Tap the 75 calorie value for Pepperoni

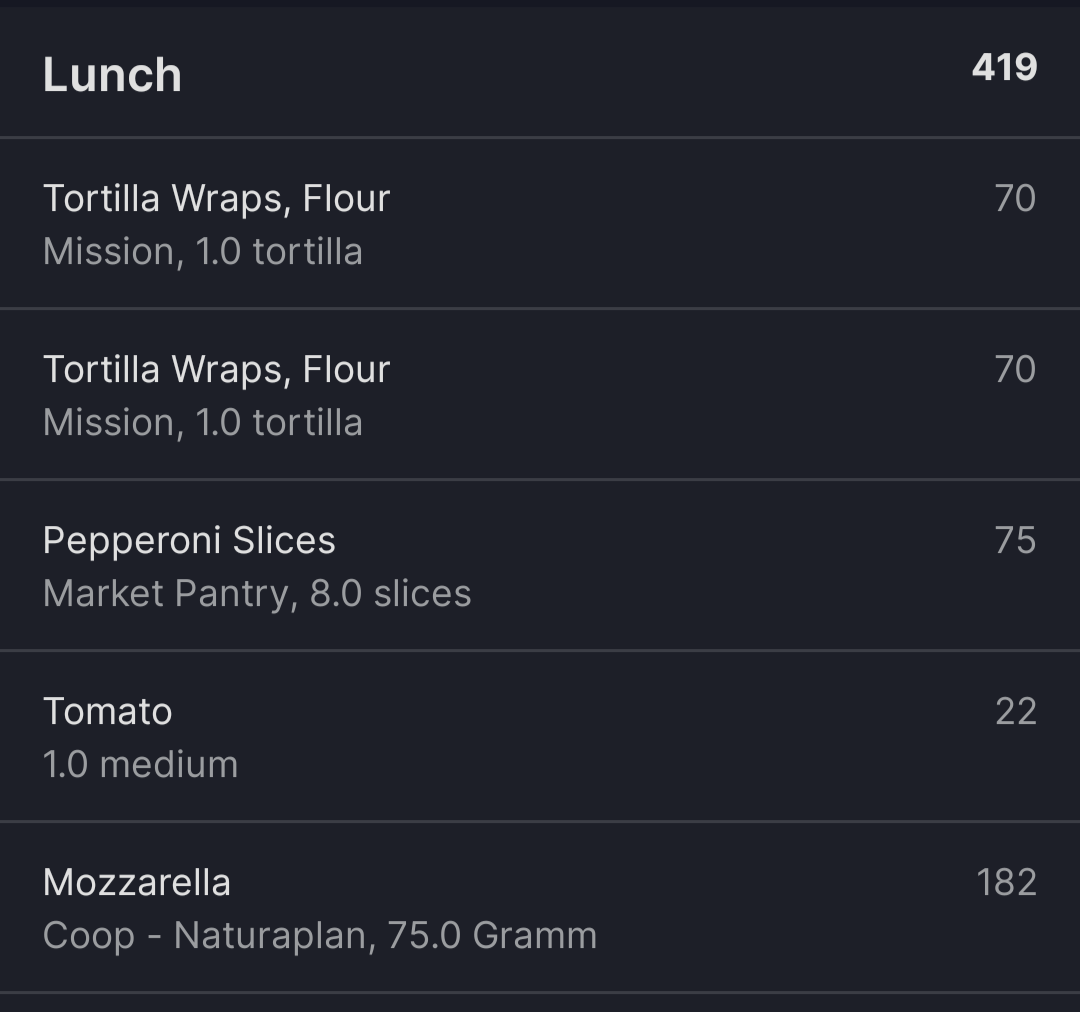click(1015, 540)
